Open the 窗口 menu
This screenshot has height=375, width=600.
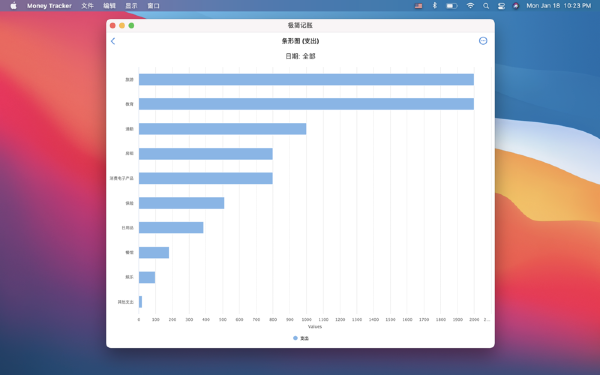click(153, 6)
